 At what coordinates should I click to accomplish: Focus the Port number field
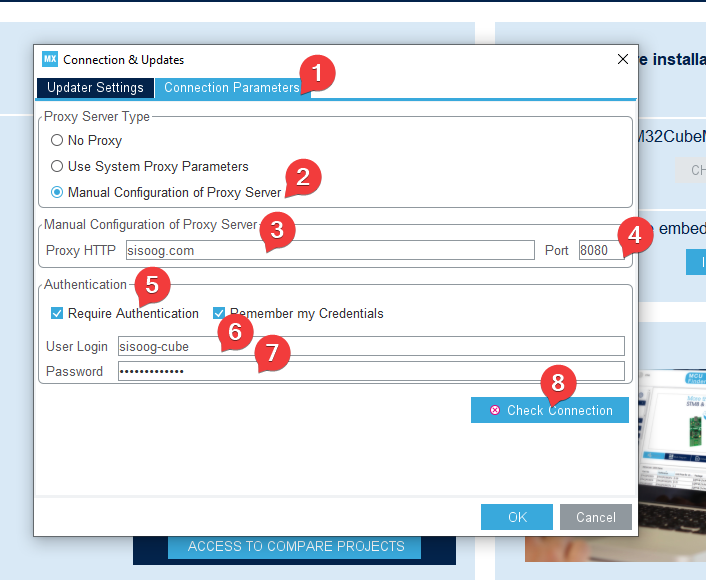click(600, 250)
